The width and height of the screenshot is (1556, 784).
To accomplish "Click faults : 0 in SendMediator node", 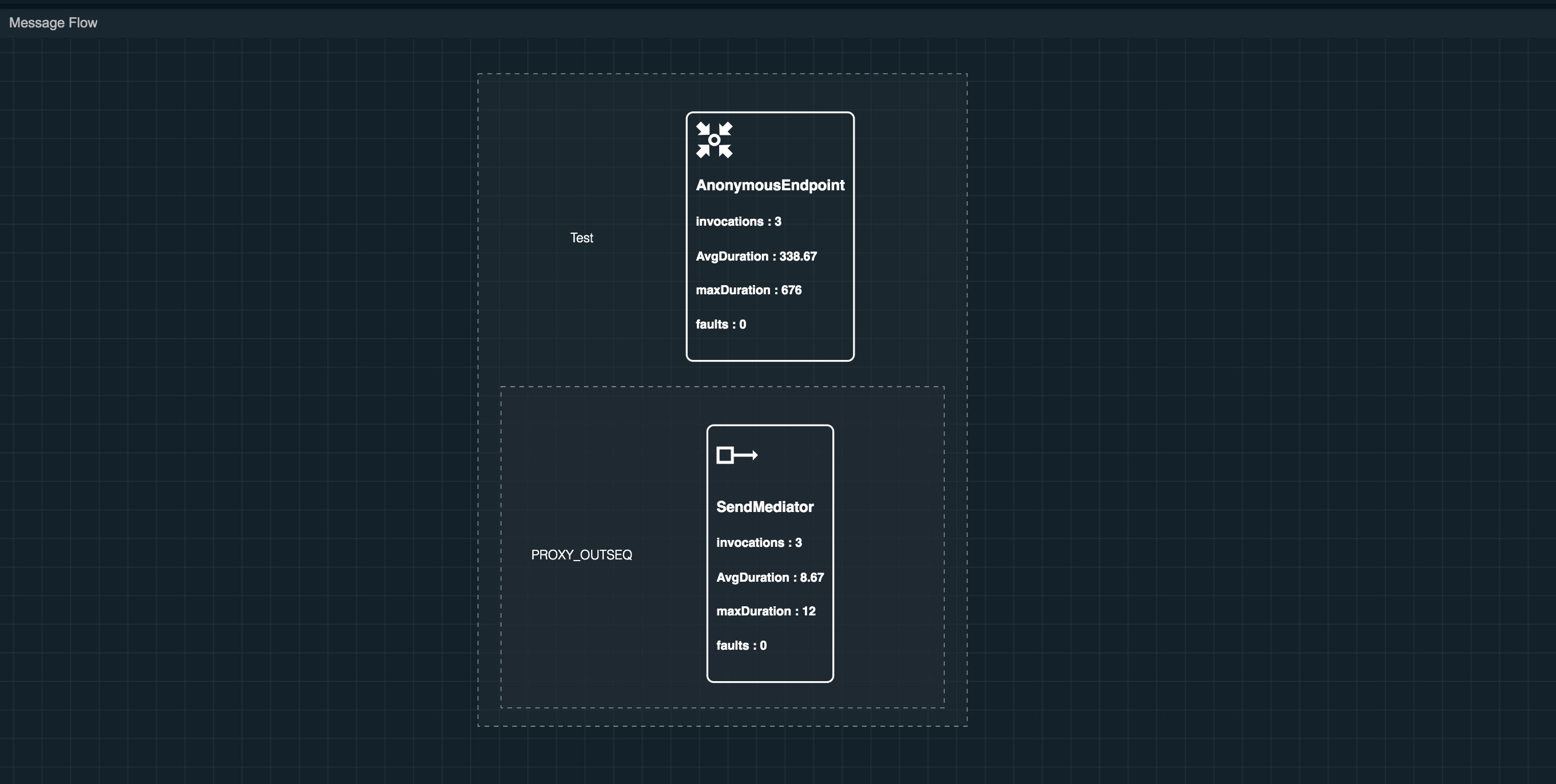I will tap(741, 646).
